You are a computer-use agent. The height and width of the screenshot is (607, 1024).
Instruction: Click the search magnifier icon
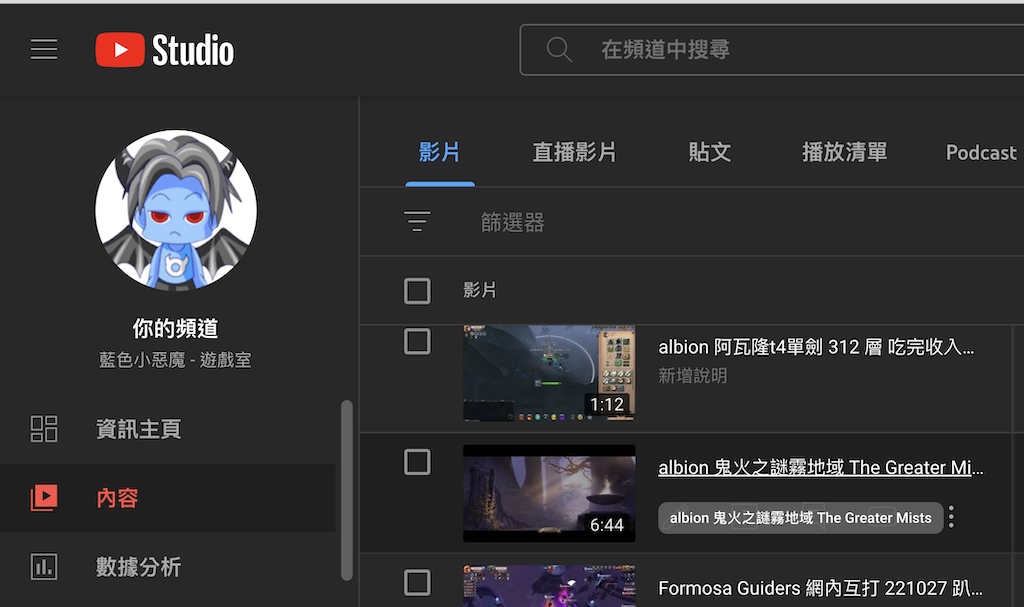(559, 49)
